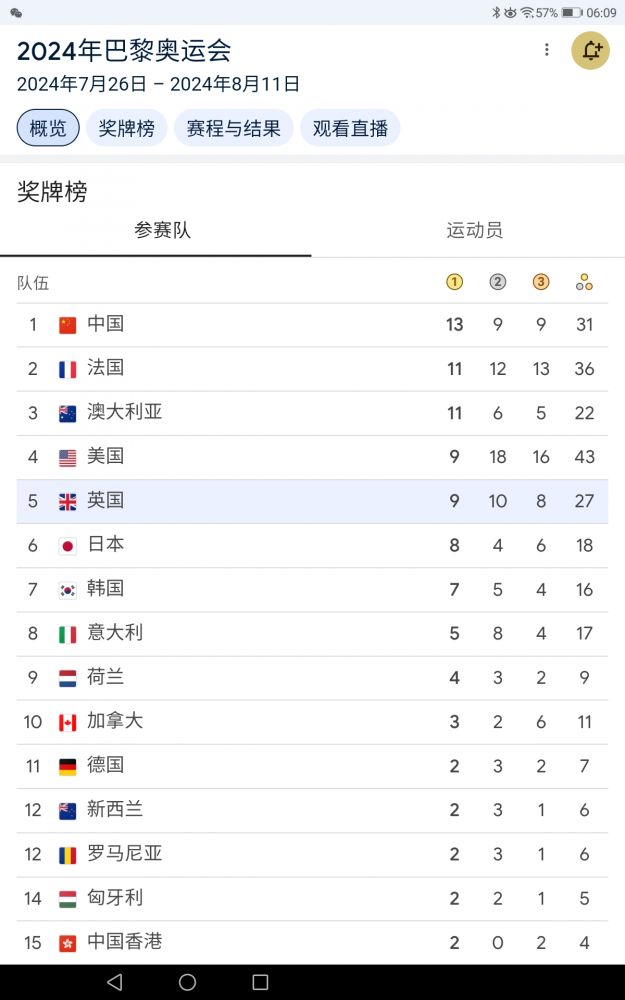Tap the total medals column icon
625x1000 pixels.
pyautogui.click(x=585, y=282)
